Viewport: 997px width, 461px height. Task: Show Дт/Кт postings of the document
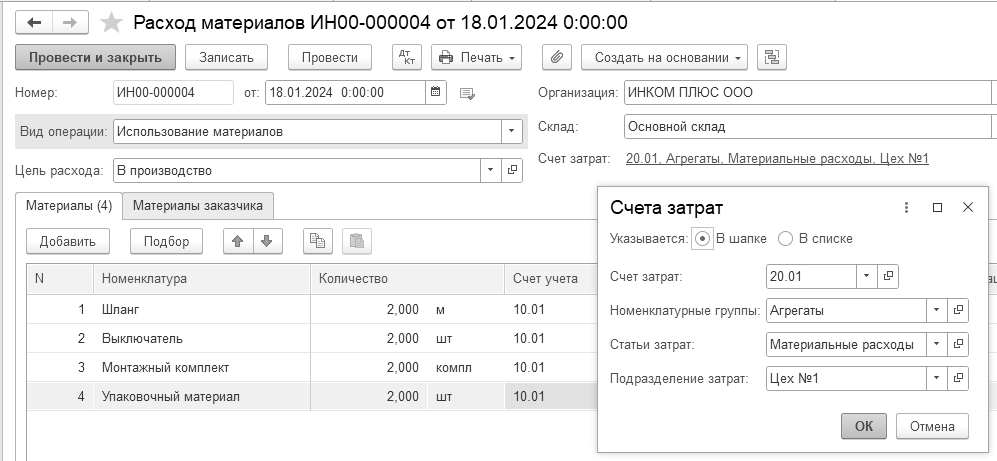pyautogui.click(x=406, y=57)
